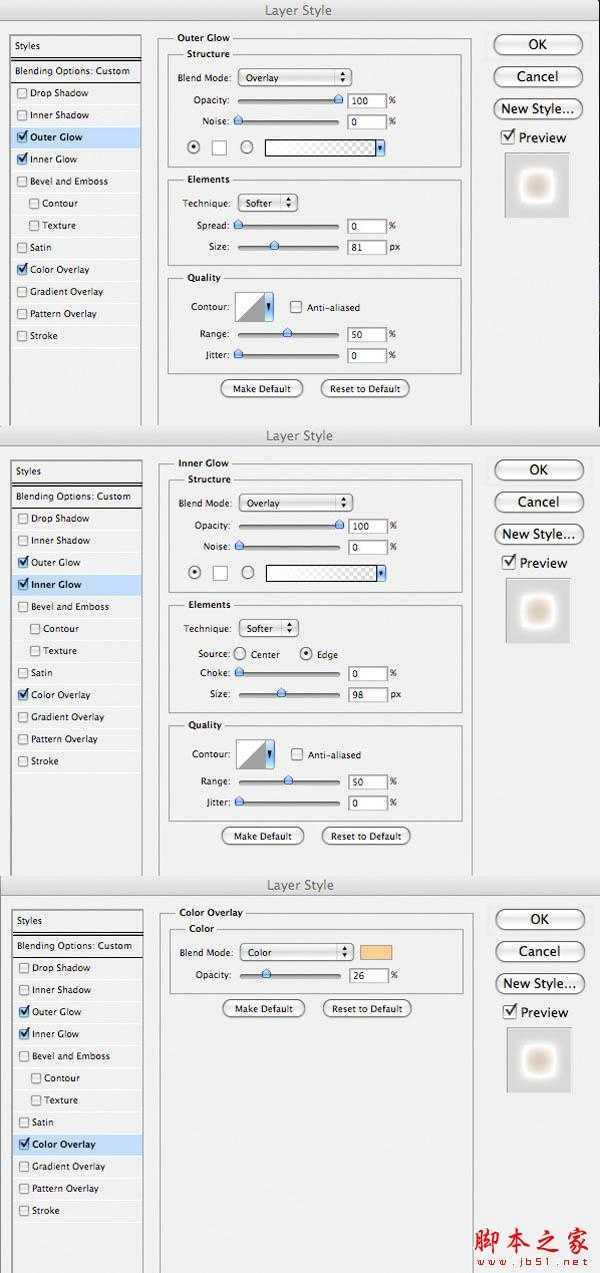The height and width of the screenshot is (1273, 600).
Task: Click the white solid color box in Outer Glow
Action: tap(219, 148)
